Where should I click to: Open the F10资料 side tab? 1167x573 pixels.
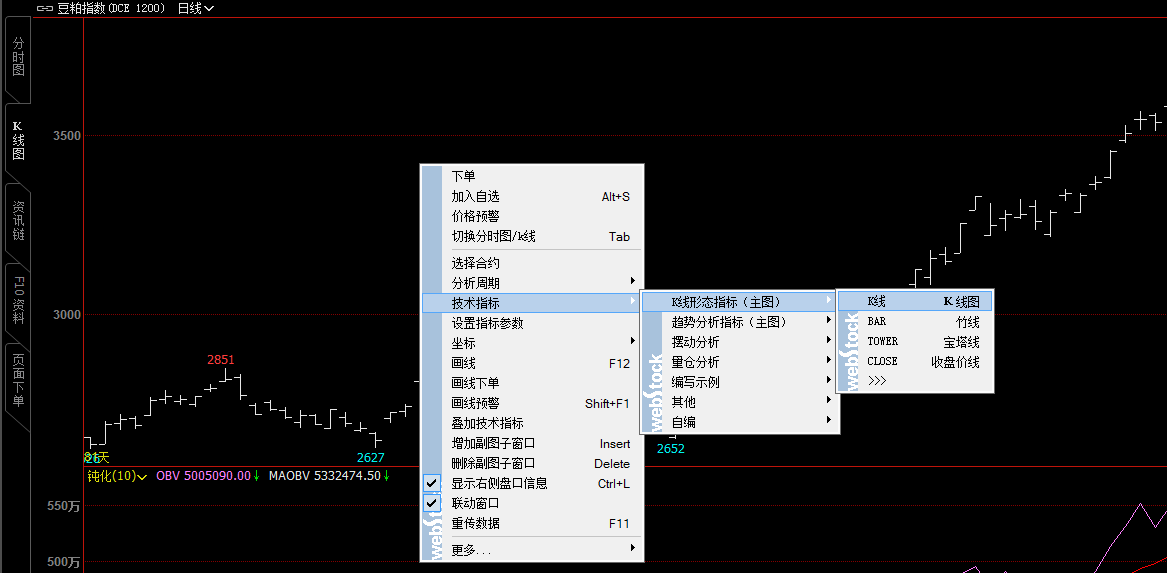click(18, 298)
